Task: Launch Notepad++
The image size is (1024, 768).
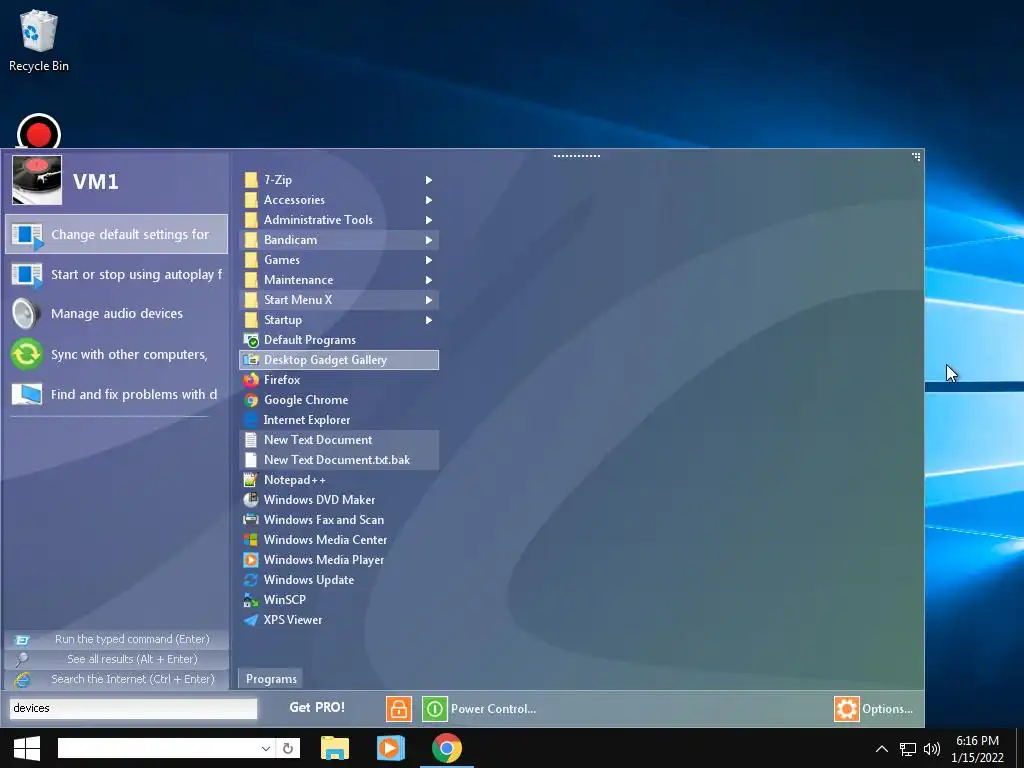Action: (338, 479)
